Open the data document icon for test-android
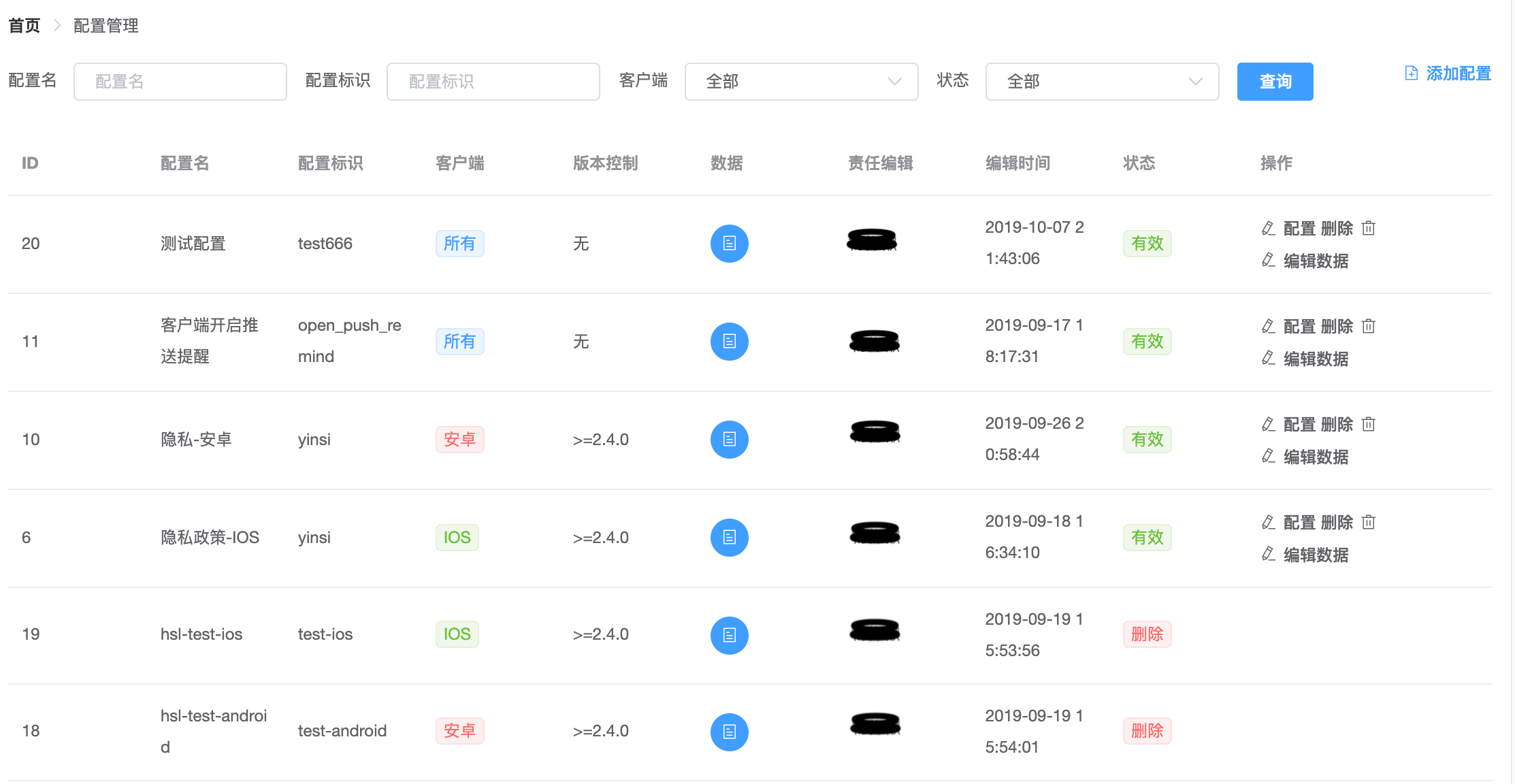Image resolution: width=1515 pixels, height=784 pixels. (729, 732)
